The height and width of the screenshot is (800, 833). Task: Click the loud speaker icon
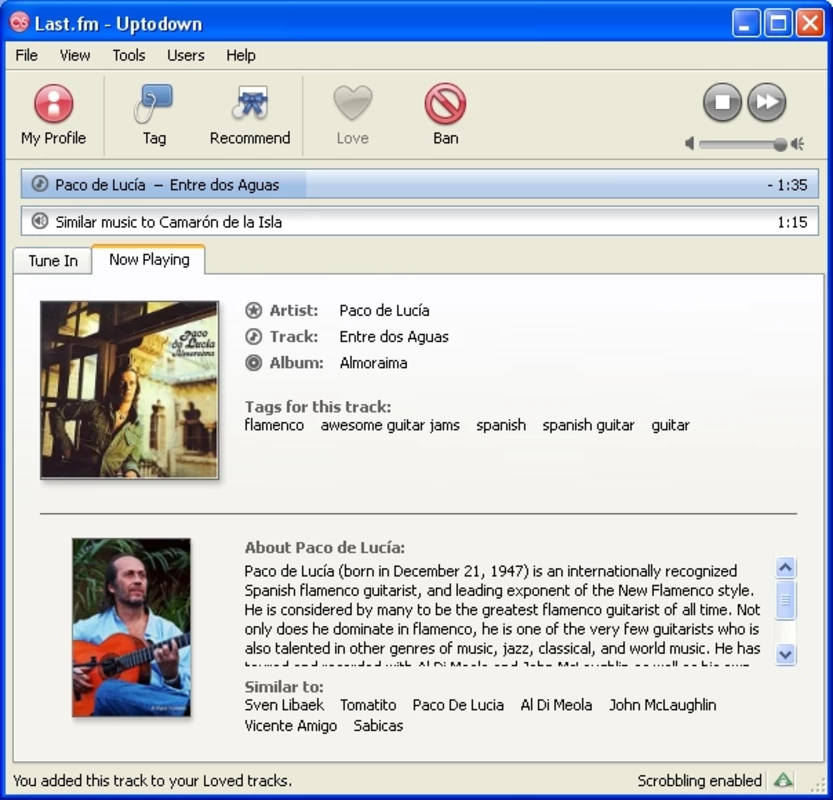797,143
